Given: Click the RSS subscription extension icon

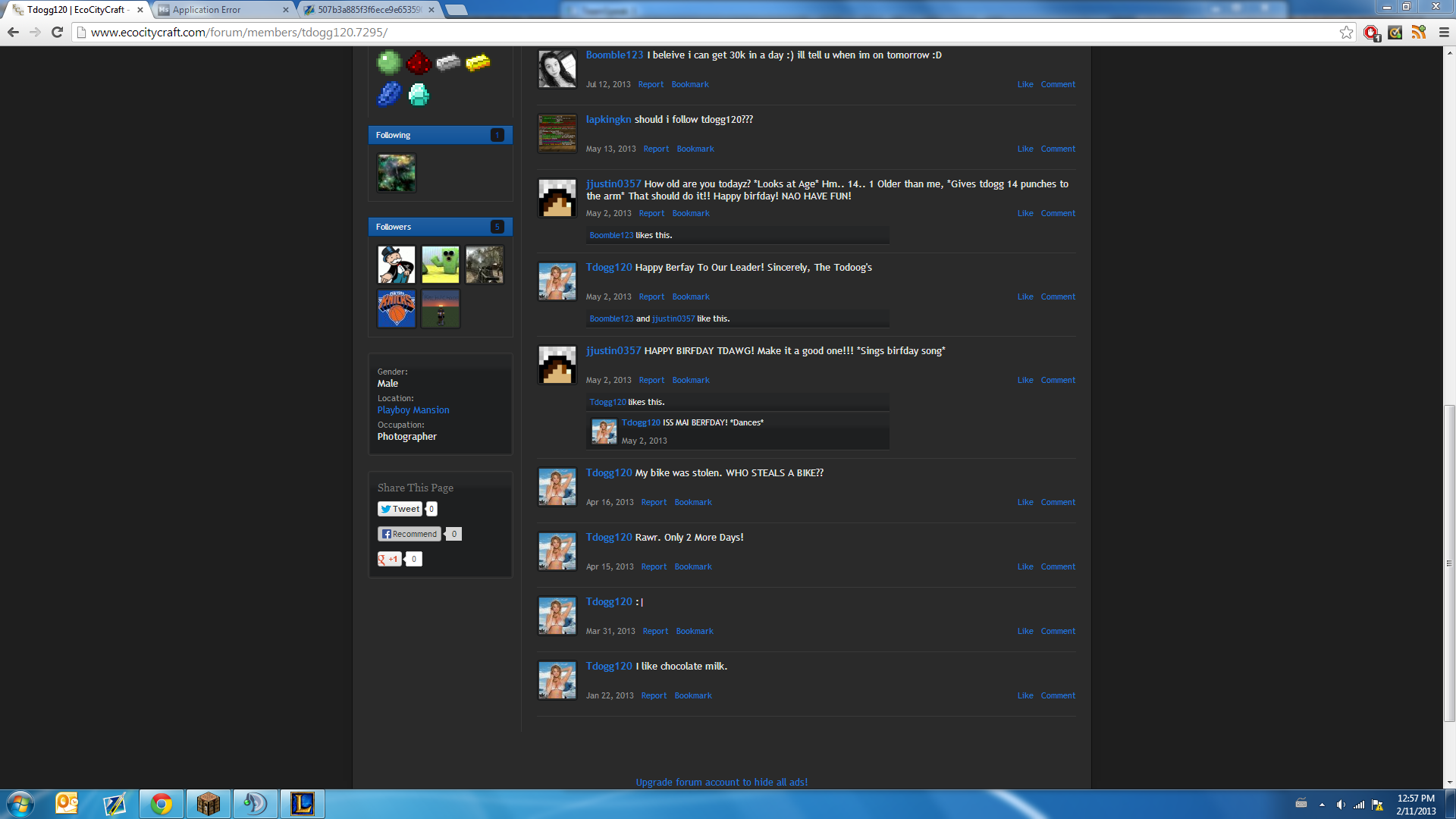Looking at the screenshot, I should tap(1419, 33).
